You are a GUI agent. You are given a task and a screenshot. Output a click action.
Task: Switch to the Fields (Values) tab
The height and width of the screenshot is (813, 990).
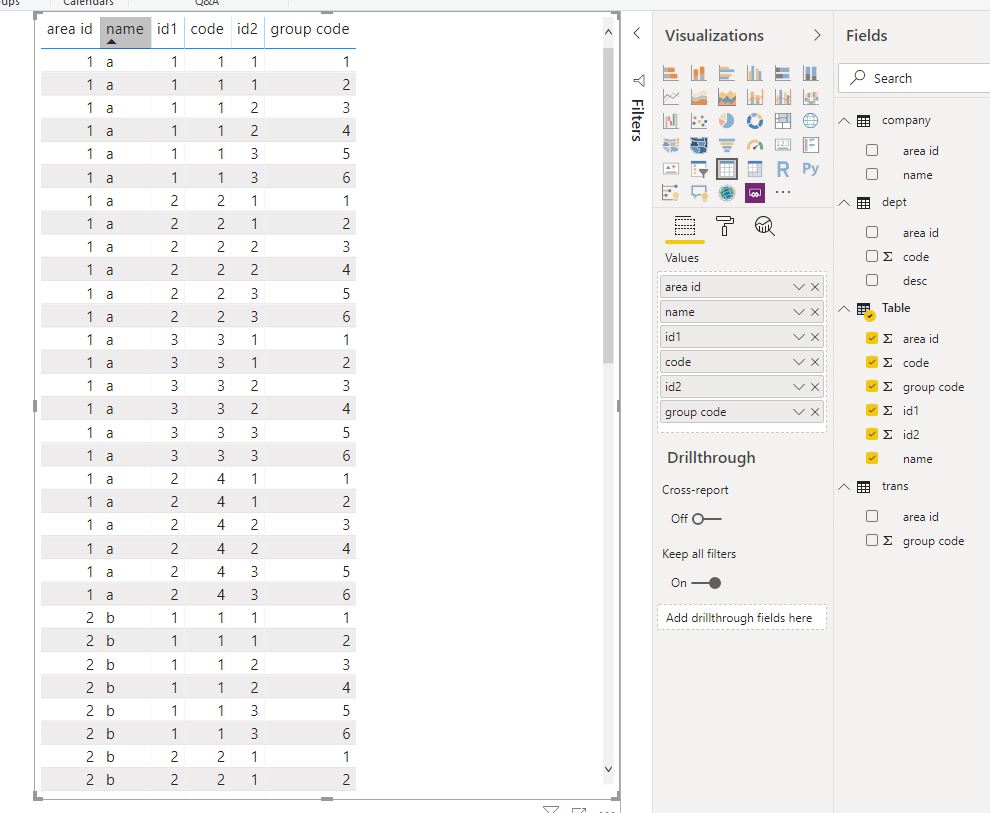coord(684,226)
